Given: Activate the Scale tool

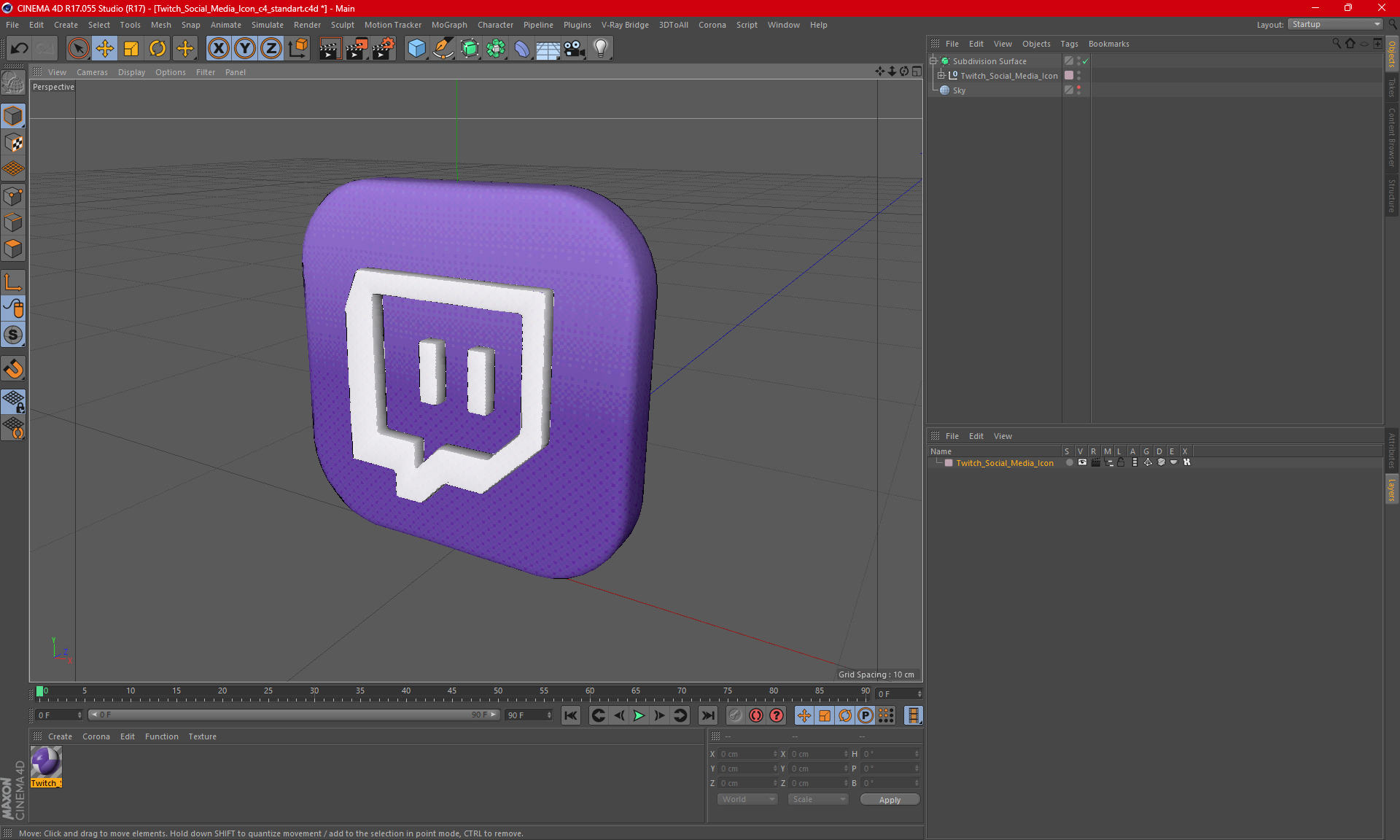Looking at the screenshot, I should tap(131, 49).
